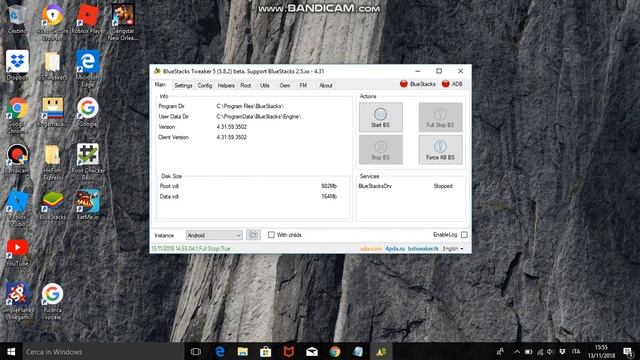
Task: Click the Start BS action button
Action: [380, 117]
